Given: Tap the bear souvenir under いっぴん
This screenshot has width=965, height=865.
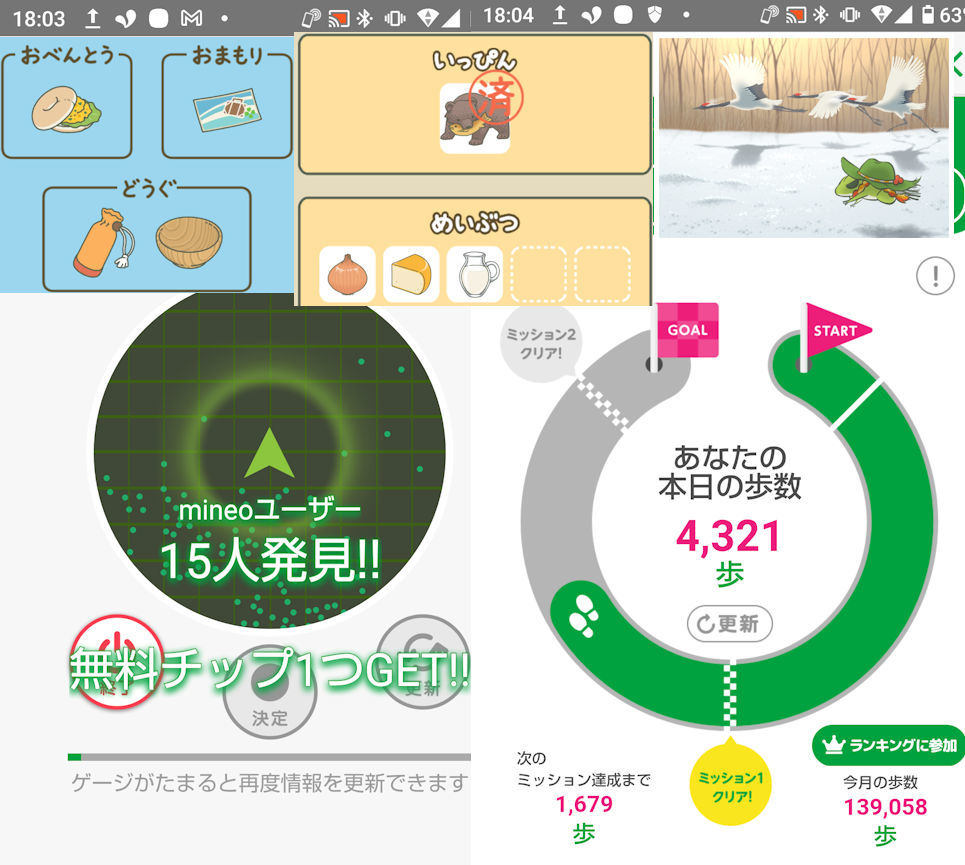Looking at the screenshot, I should 474,118.
